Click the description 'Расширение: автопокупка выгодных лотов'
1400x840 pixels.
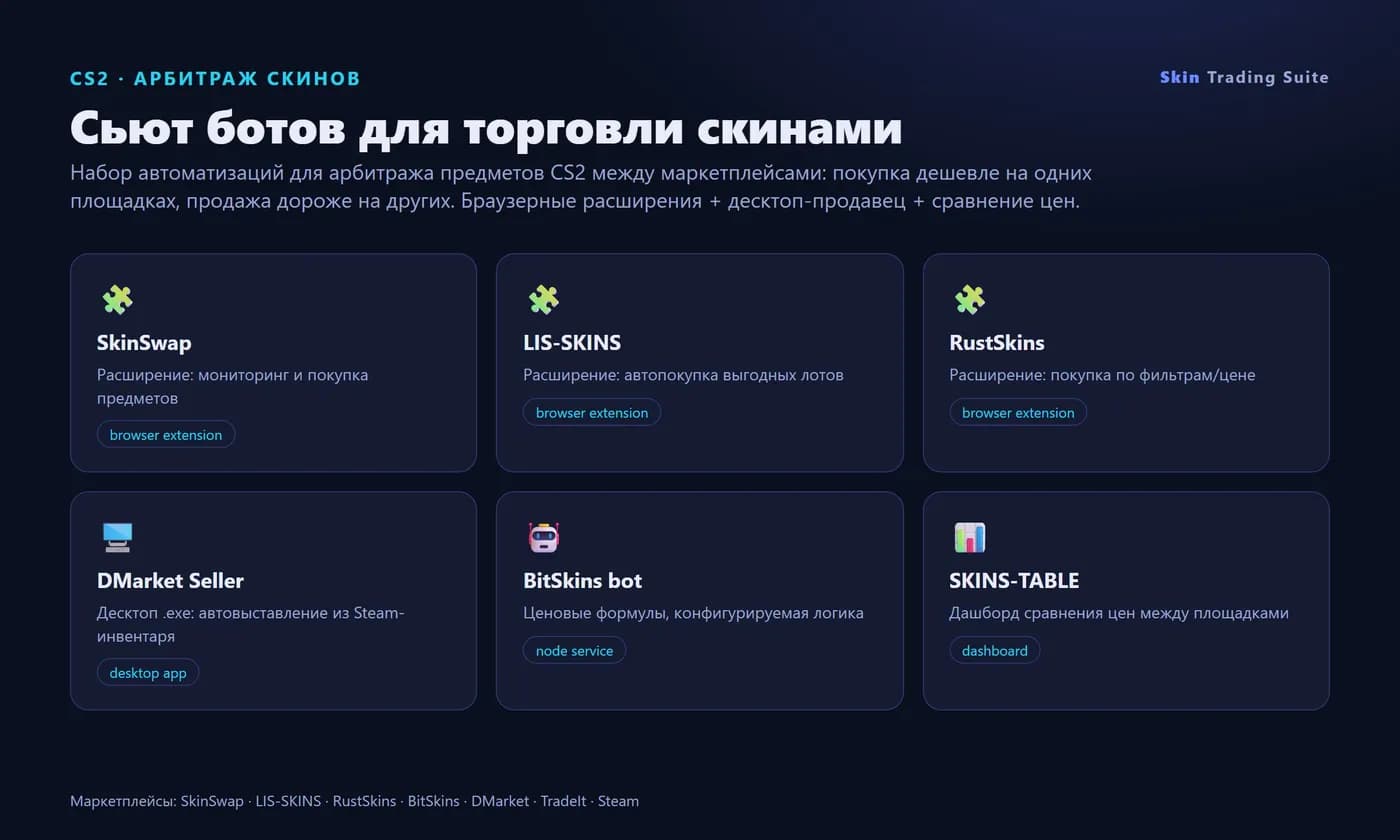coord(683,375)
